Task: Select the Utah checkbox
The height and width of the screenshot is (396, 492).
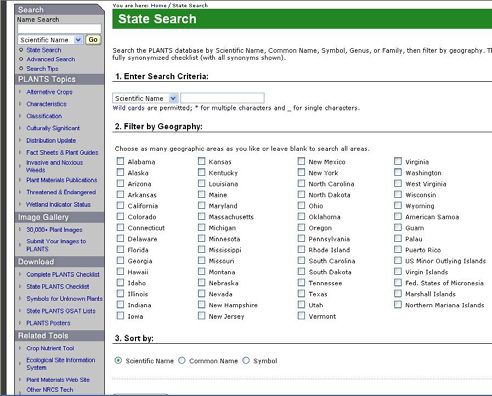Action: tap(301, 304)
